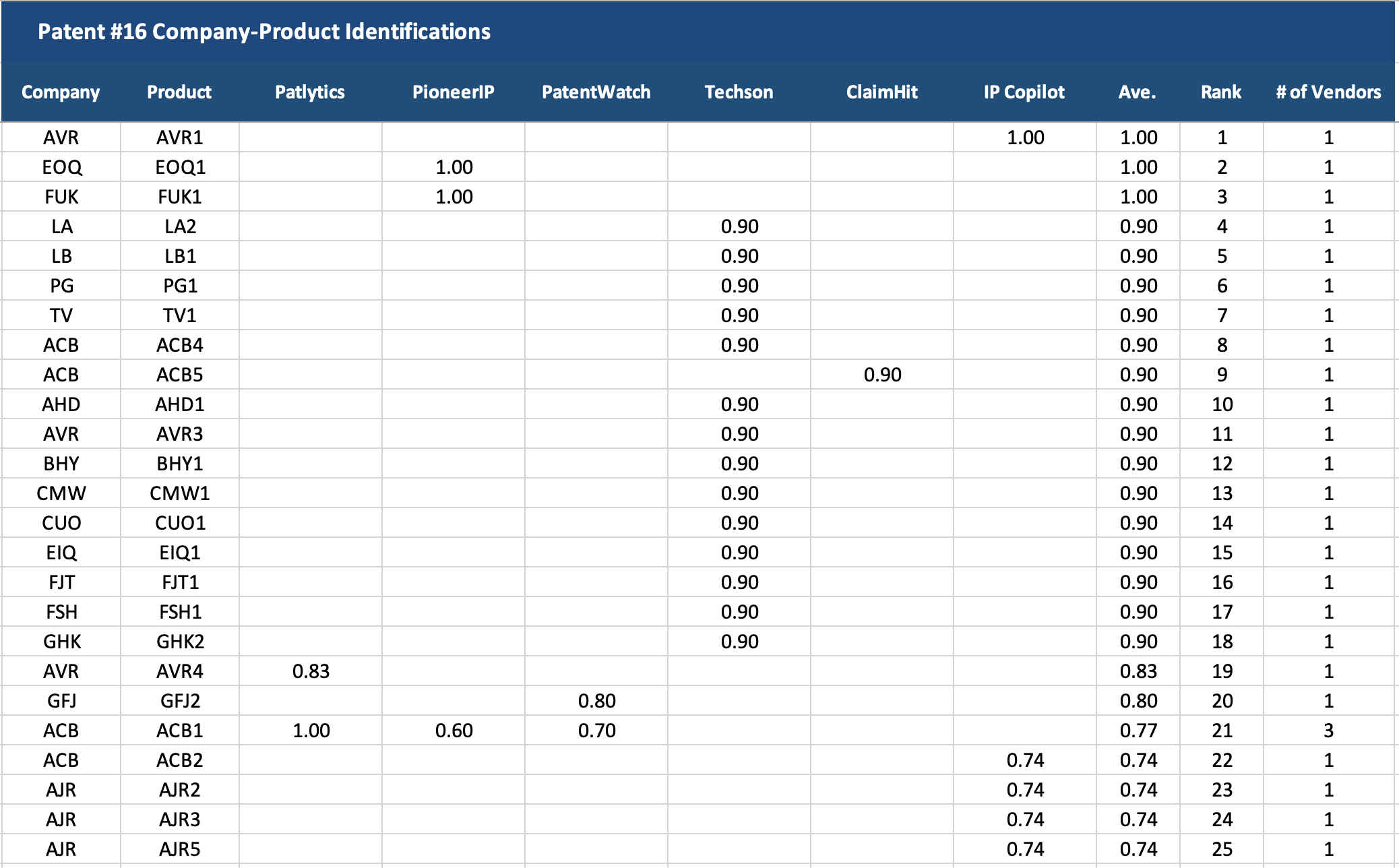Select the "Ave." column header
Screen dimensions: 1399x868
pos(1138,92)
